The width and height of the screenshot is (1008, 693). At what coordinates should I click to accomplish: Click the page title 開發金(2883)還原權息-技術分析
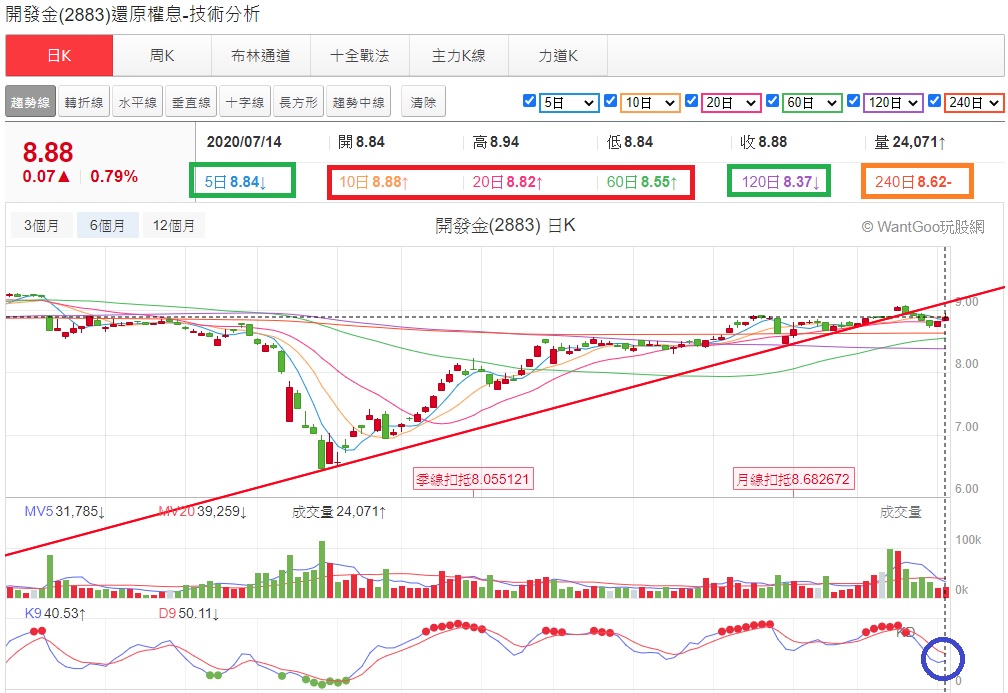click(132, 14)
